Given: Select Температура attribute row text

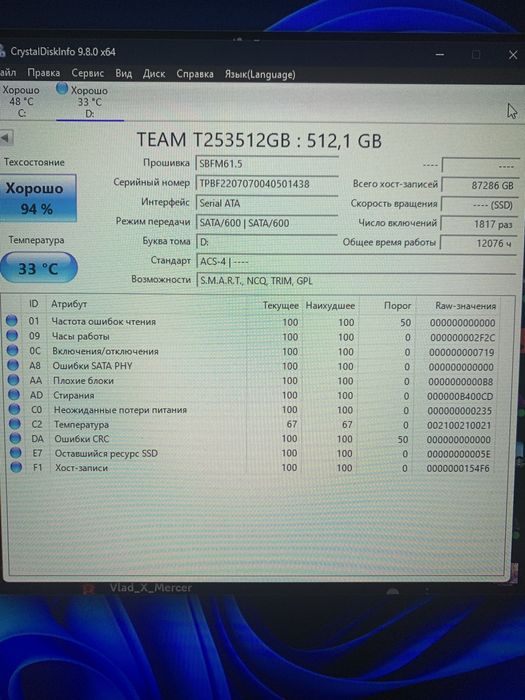Looking at the screenshot, I should 81,424.
